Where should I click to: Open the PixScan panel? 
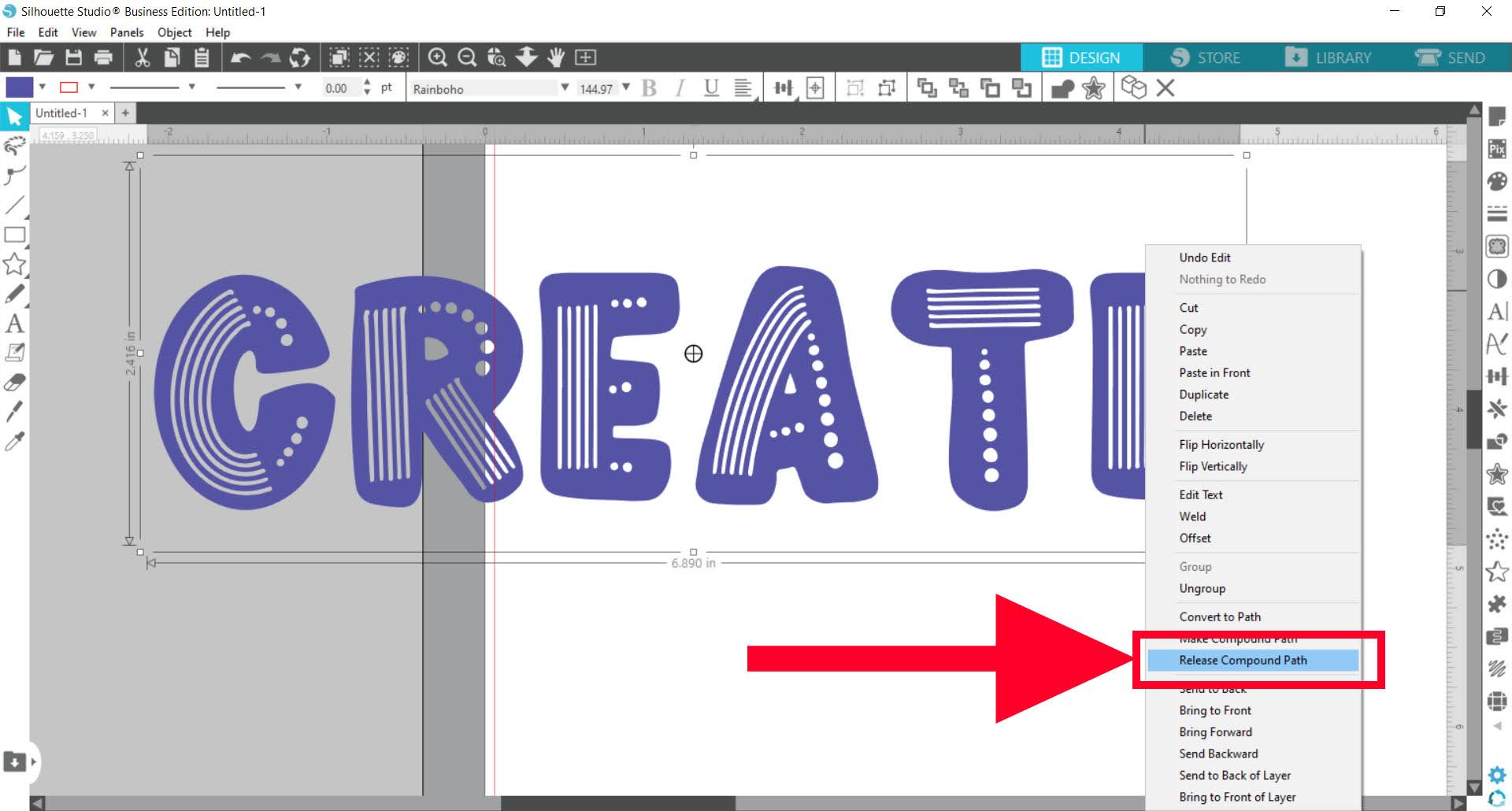pyautogui.click(x=1498, y=148)
